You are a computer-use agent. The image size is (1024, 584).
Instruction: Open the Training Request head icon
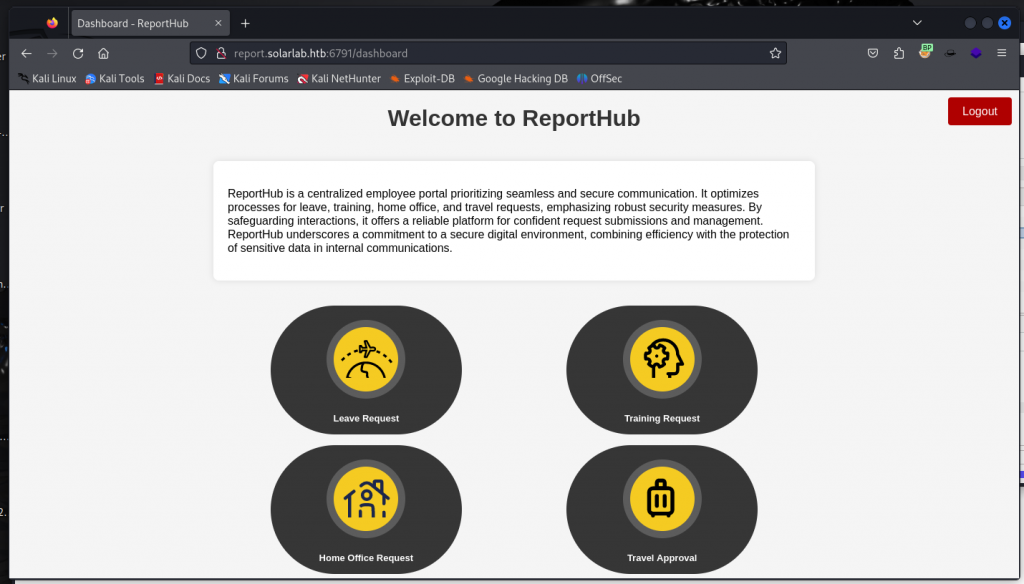click(x=662, y=359)
